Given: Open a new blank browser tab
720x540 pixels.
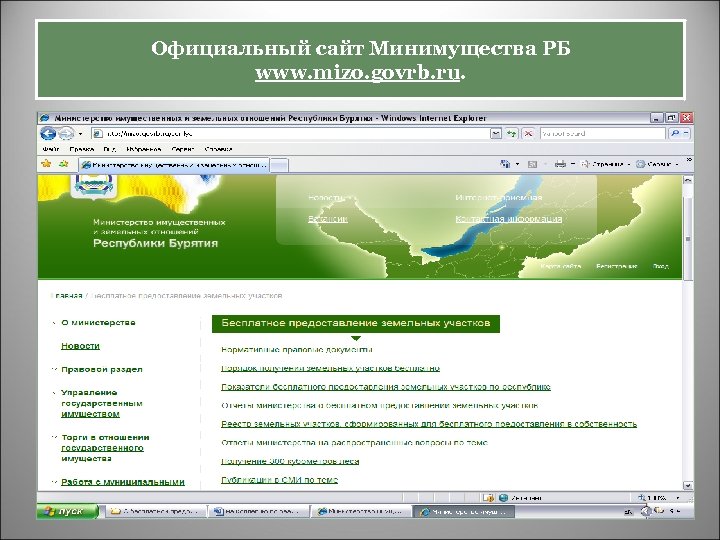Looking at the screenshot, I should [279, 165].
